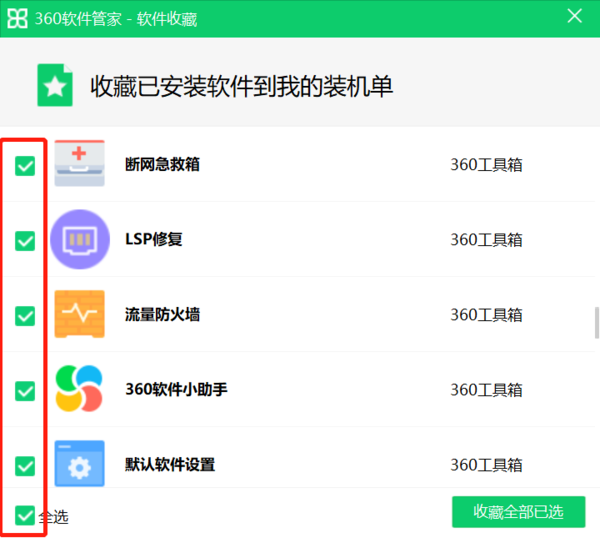Select the 断网急救箱 name text
Image resolution: width=600 pixels, height=538 pixels.
click(x=162, y=164)
